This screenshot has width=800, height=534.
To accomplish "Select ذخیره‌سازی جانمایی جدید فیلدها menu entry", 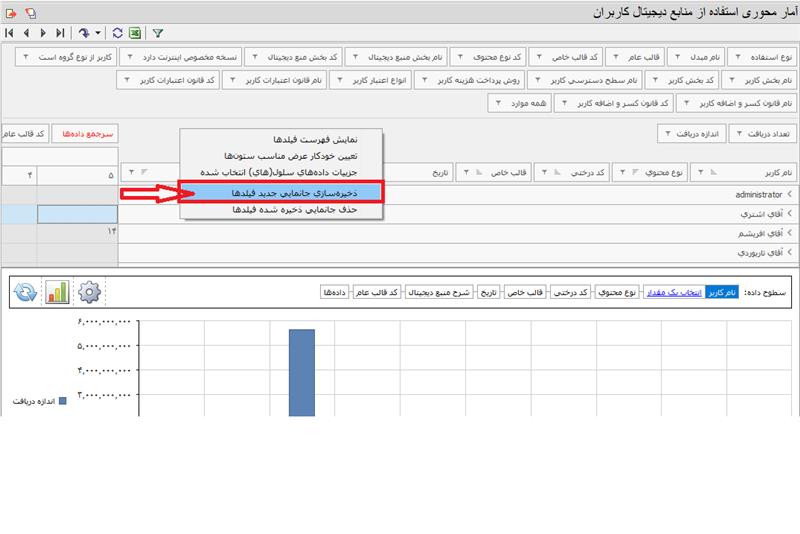I will click(281, 191).
